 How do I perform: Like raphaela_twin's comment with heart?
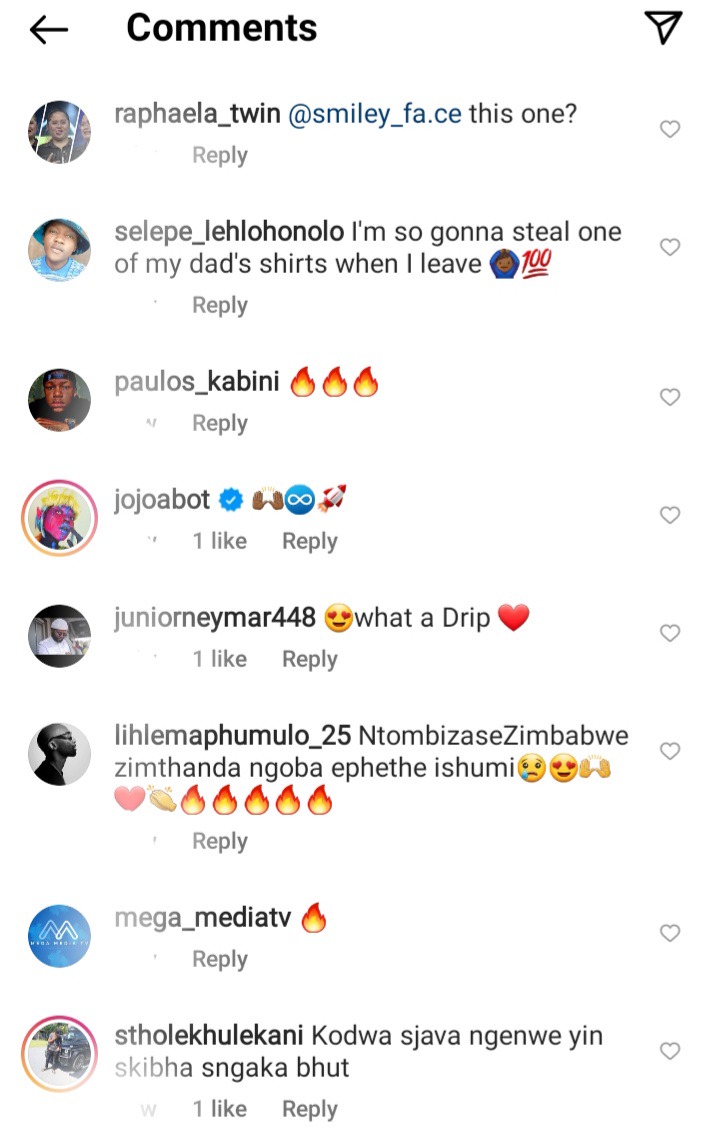(670, 129)
